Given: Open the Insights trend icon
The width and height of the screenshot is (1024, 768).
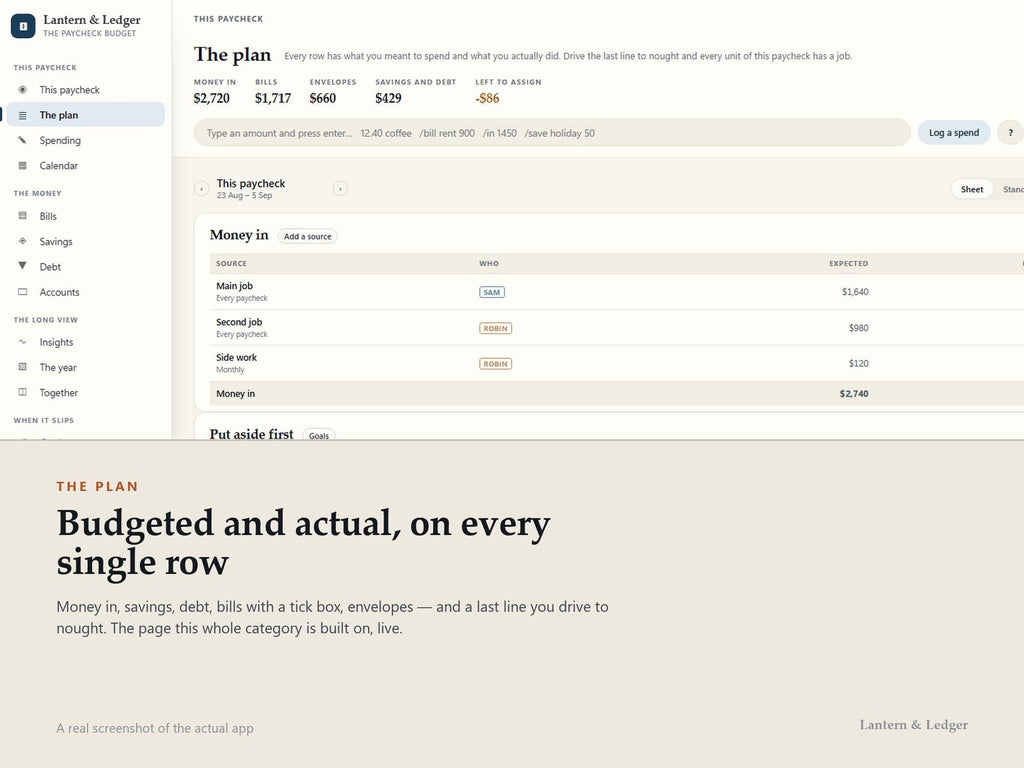Looking at the screenshot, I should pos(22,342).
